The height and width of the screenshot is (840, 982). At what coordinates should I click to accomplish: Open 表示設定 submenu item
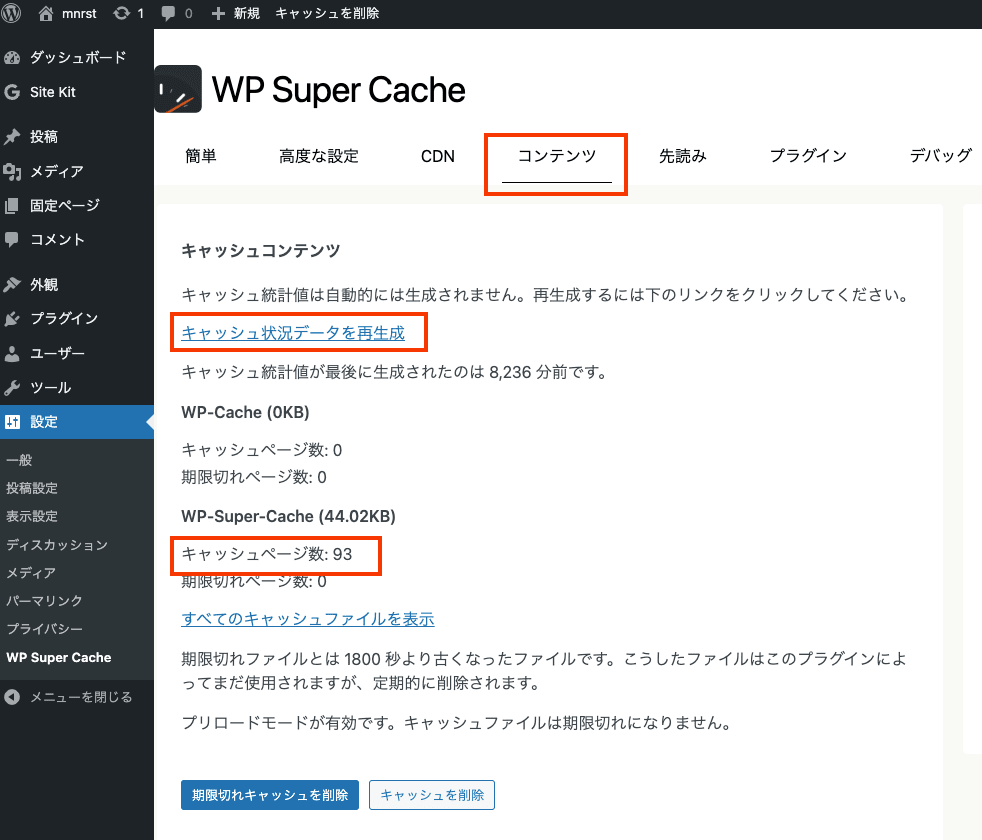point(32,516)
